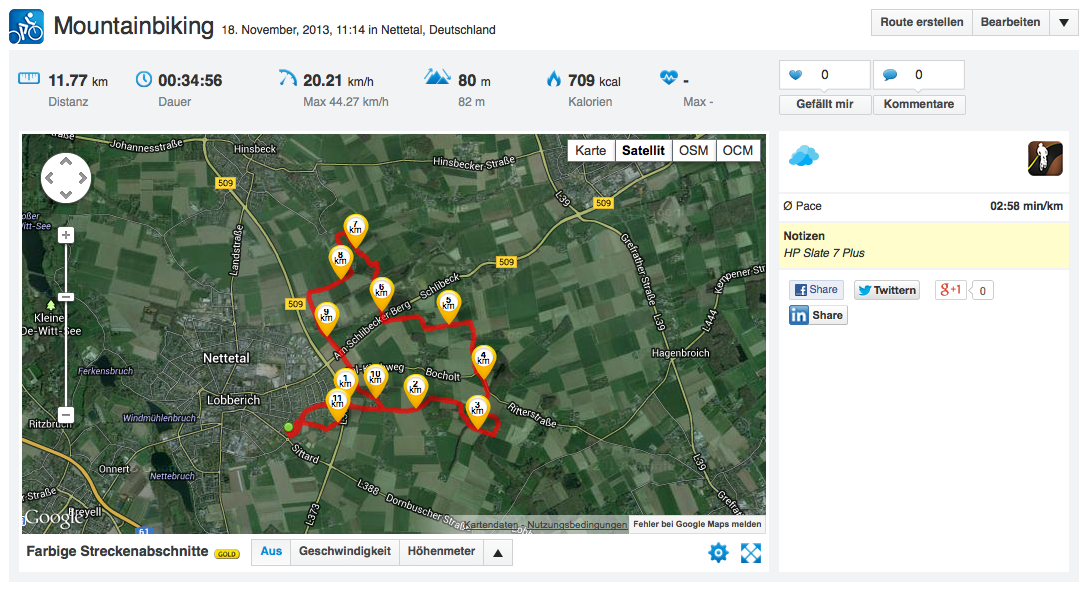
Task: Click the mountain bike app thumbnail
Action: [x=1045, y=158]
